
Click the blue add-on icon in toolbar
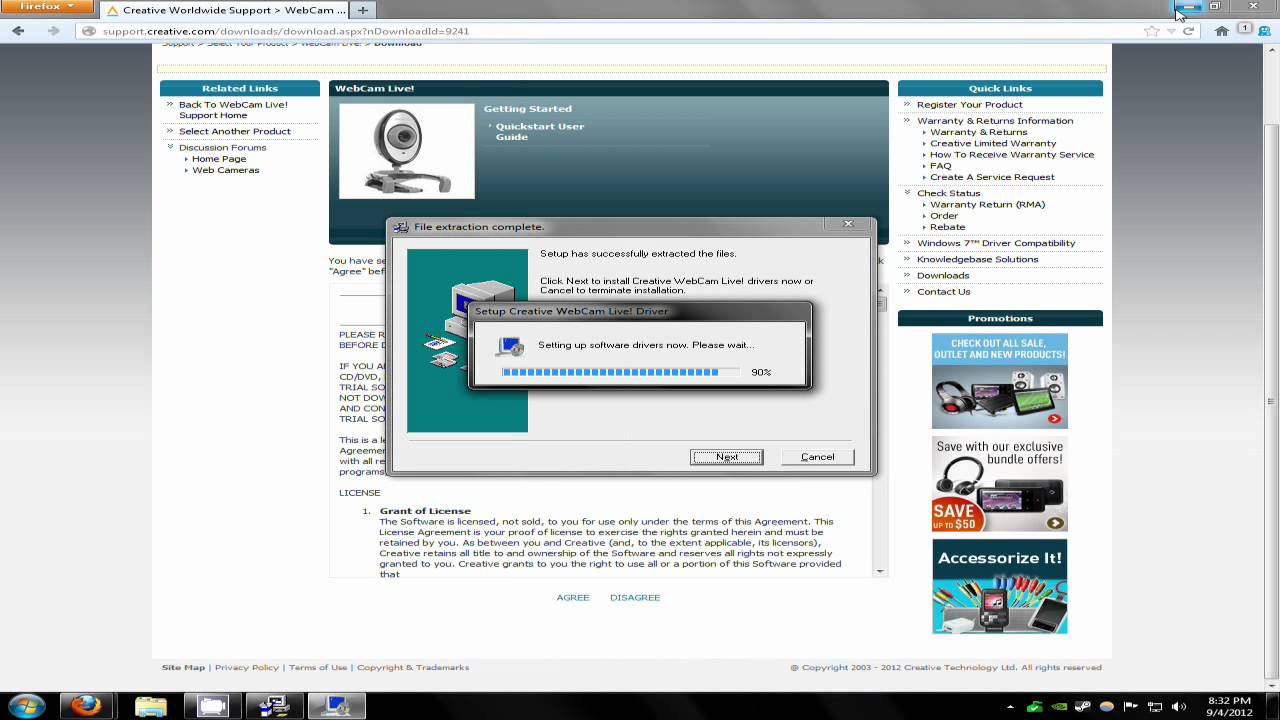pyautogui.click(x=1265, y=31)
